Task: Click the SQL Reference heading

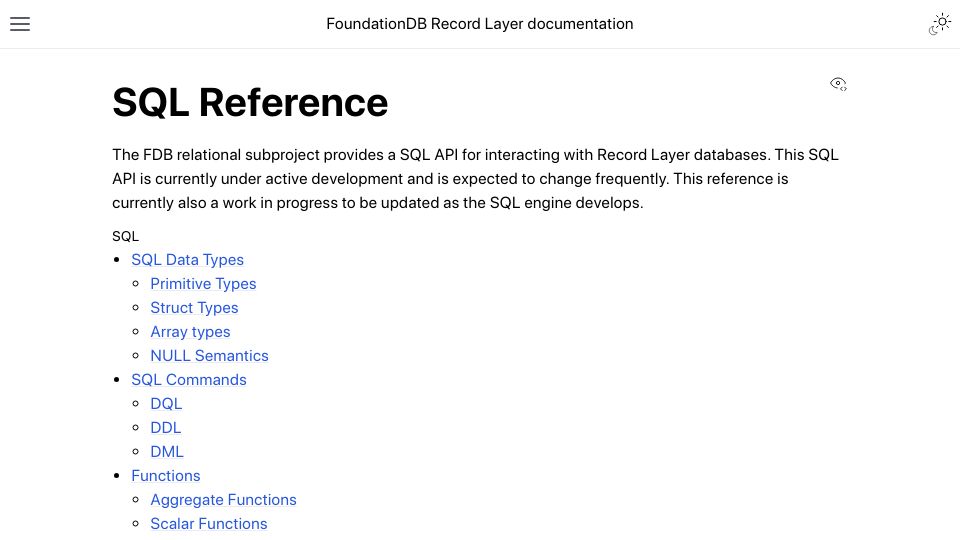Action: (x=250, y=102)
